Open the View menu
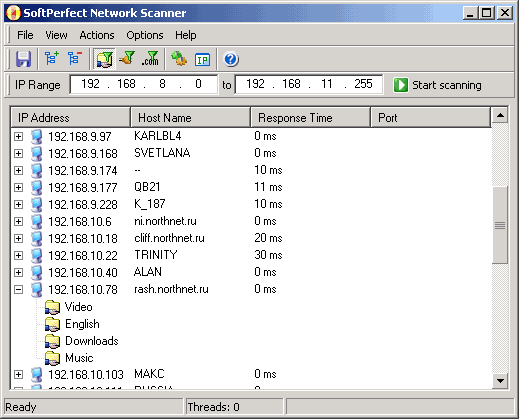519x419 pixels. coord(56,35)
